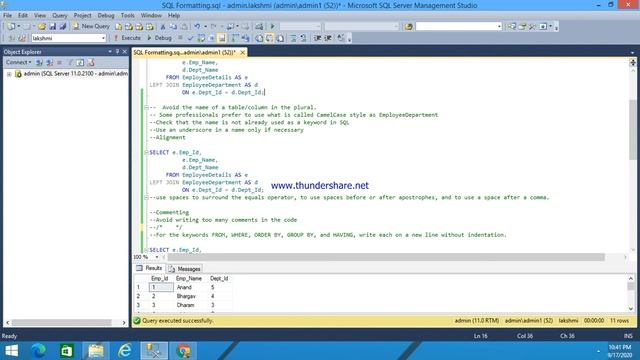Open the Query menu
The width and height of the screenshot is (640, 360).
click(60, 15)
